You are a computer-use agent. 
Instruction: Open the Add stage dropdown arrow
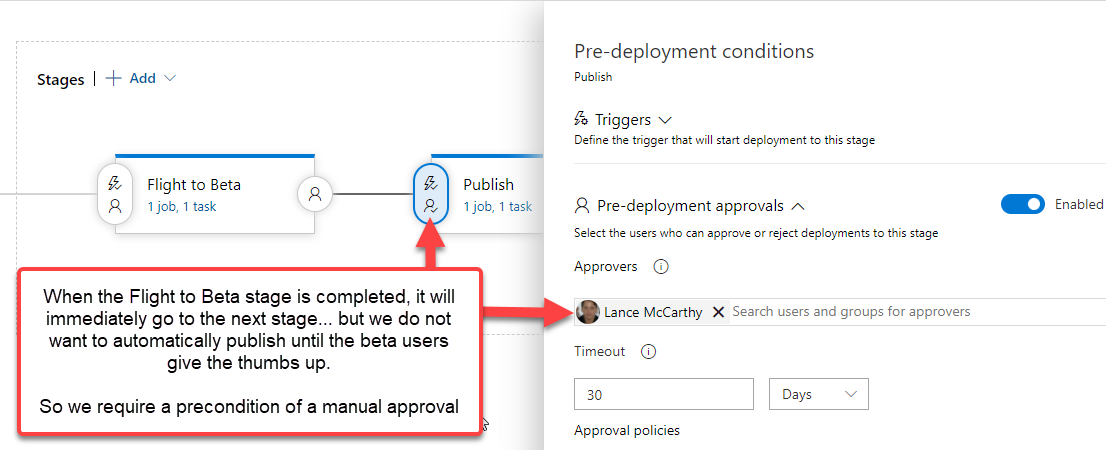click(170, 78)
